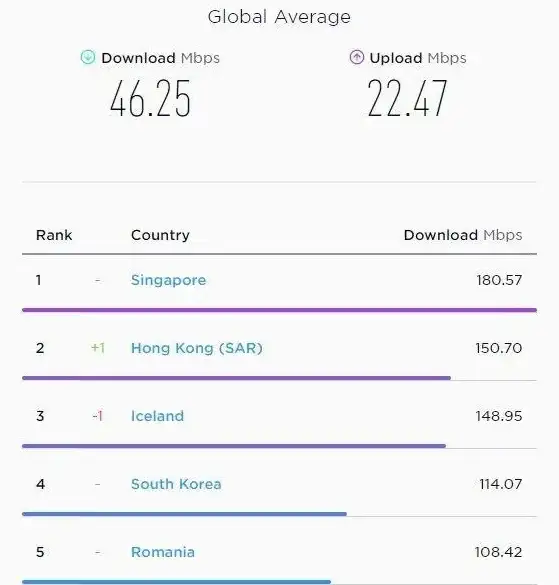This screenshot has height=585, width=559.
Task: Open the South Korea country link
Action: (x=176, y=484)
